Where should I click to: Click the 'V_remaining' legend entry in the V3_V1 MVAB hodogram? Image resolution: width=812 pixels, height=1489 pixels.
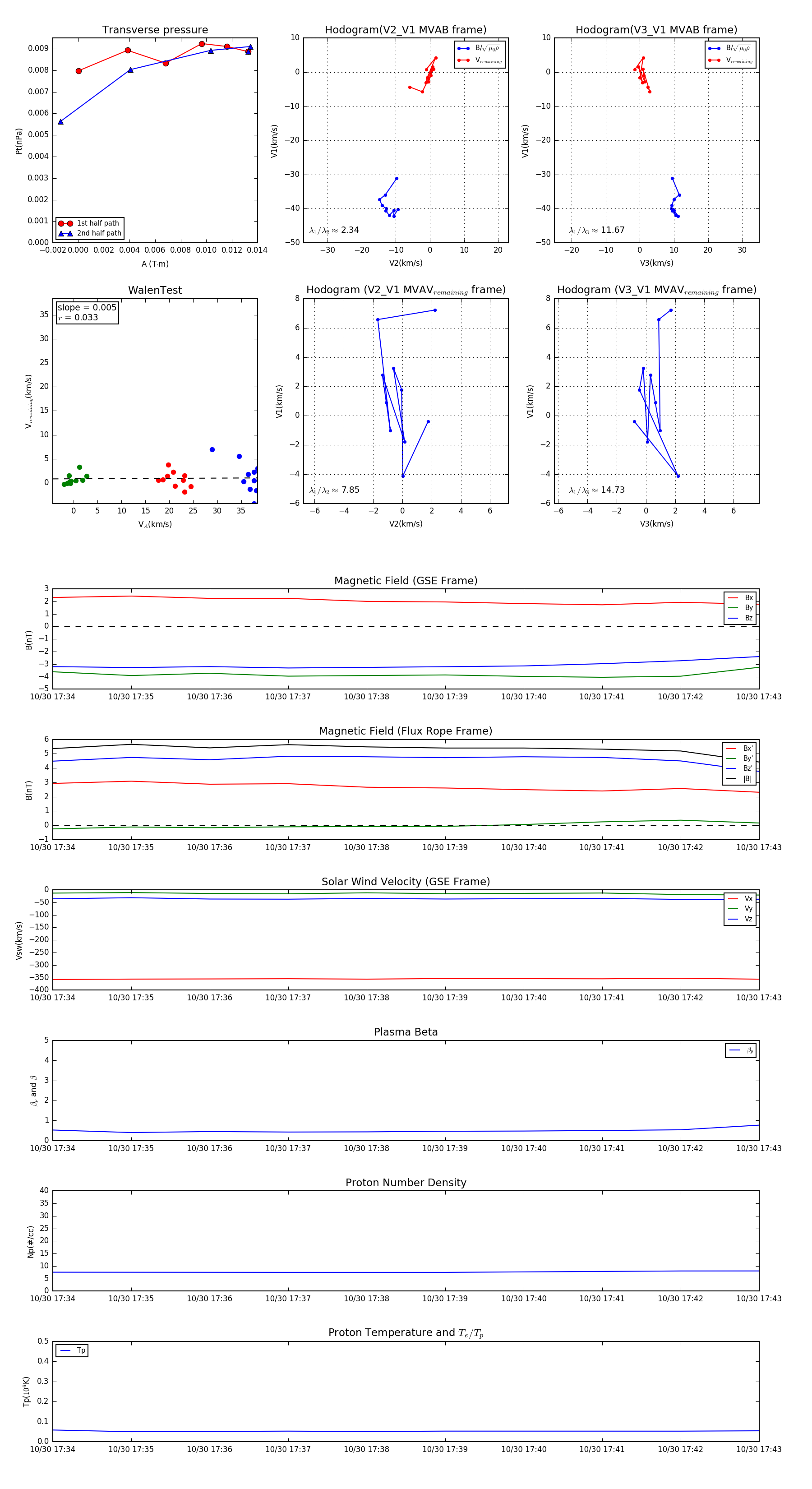tap(730, 60)
